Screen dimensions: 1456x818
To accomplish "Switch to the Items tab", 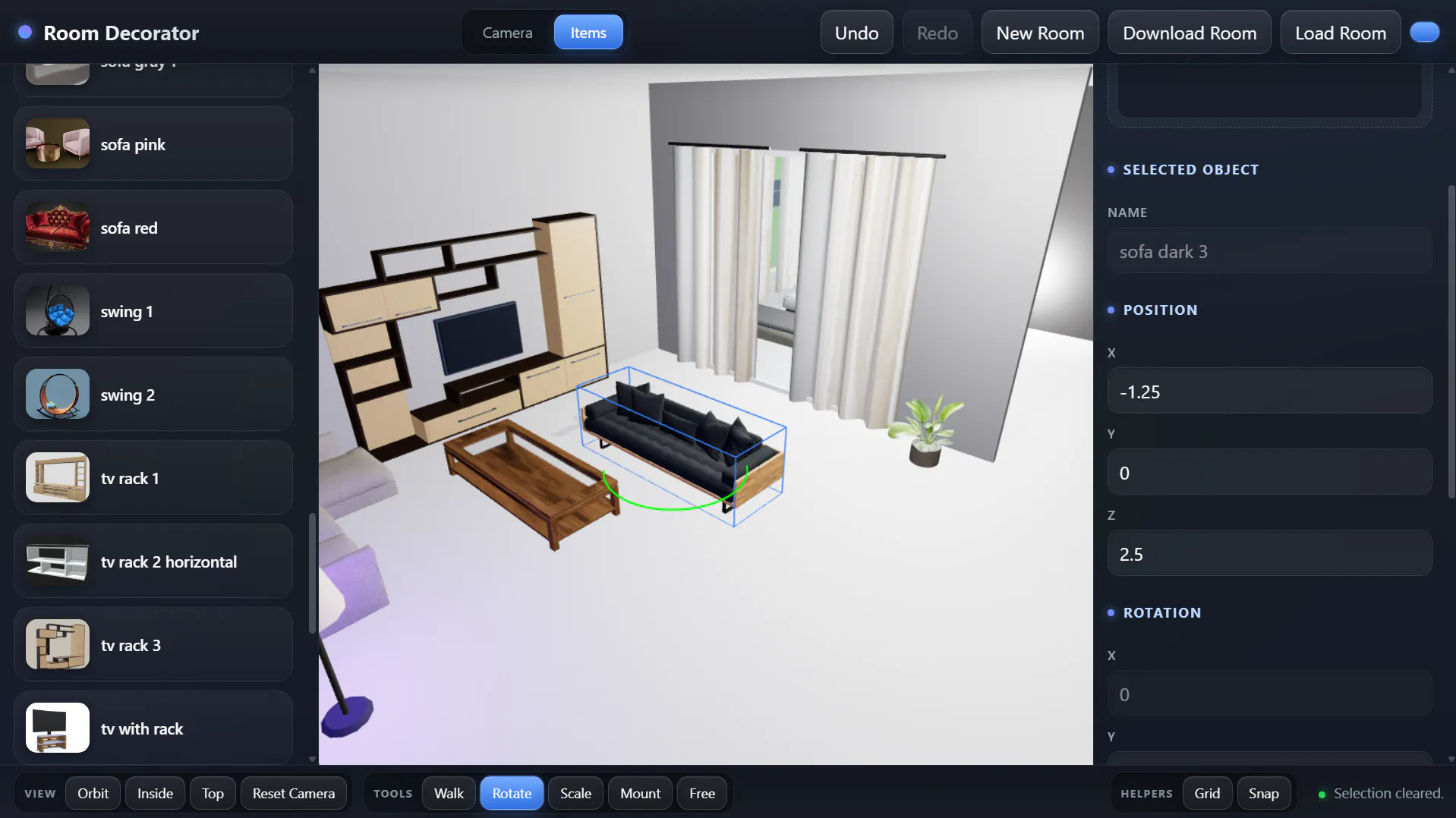I will coord(588,33).
